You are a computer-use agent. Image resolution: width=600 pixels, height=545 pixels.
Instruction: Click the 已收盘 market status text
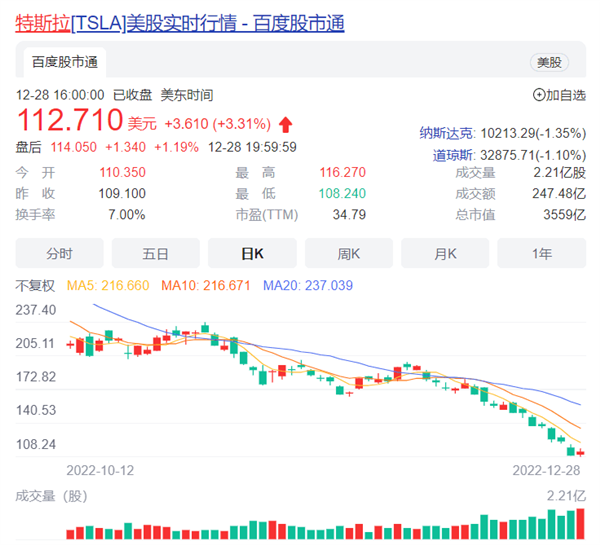coord(132,95)
